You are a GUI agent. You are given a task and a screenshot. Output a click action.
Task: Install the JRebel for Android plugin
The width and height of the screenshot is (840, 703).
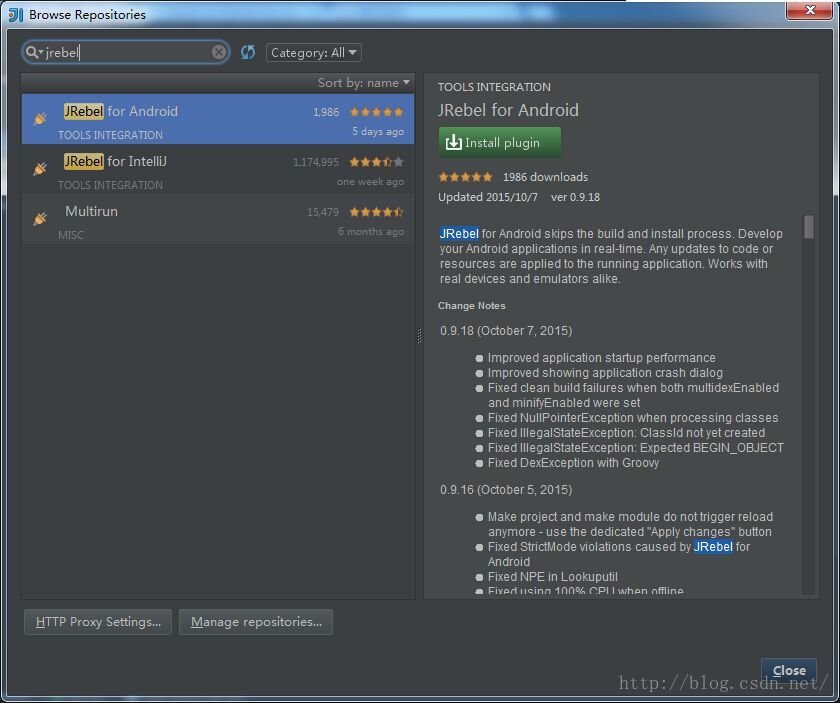tap(499, 143)
